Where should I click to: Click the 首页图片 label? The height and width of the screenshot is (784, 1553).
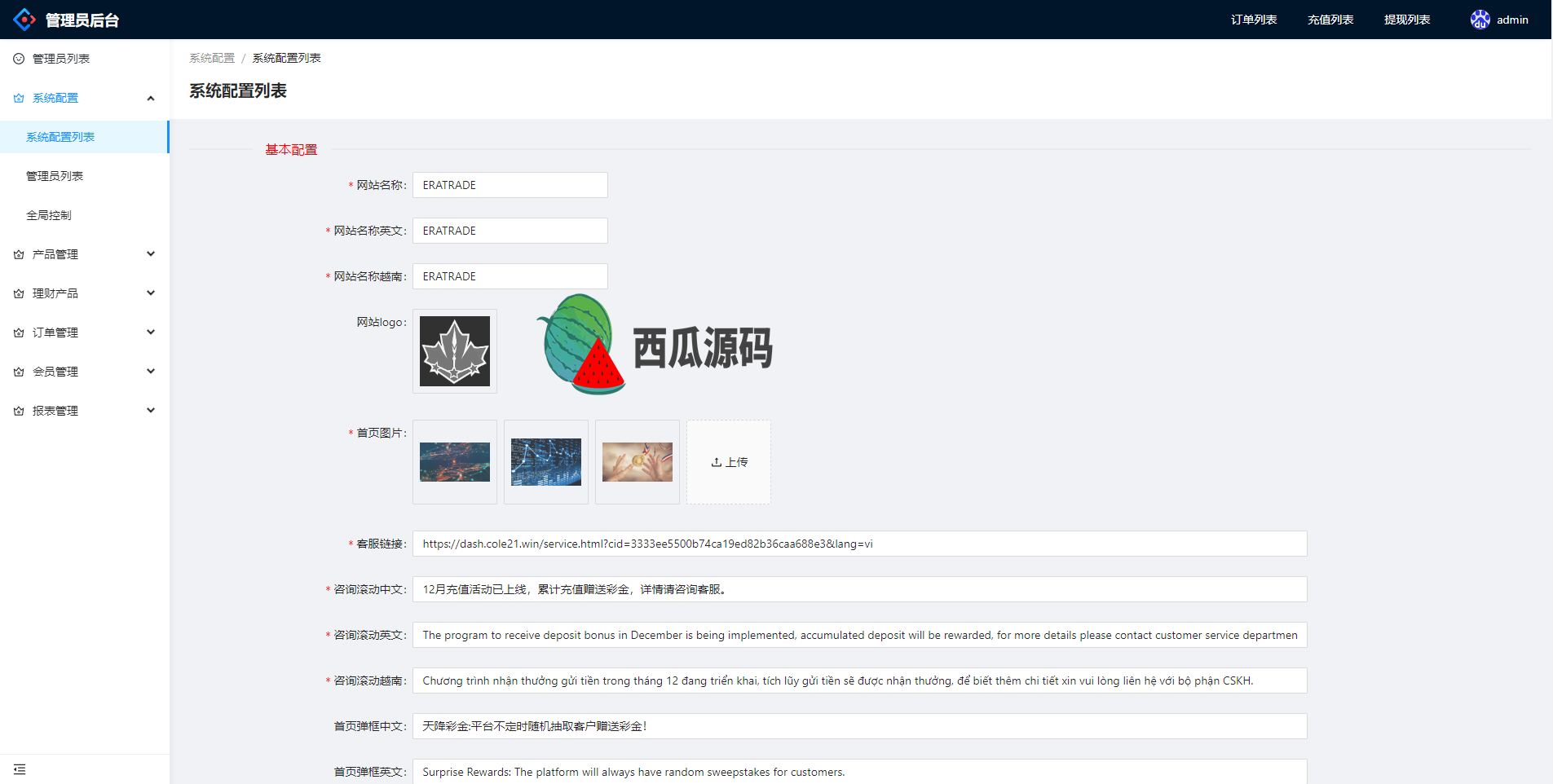click(381, 433)
